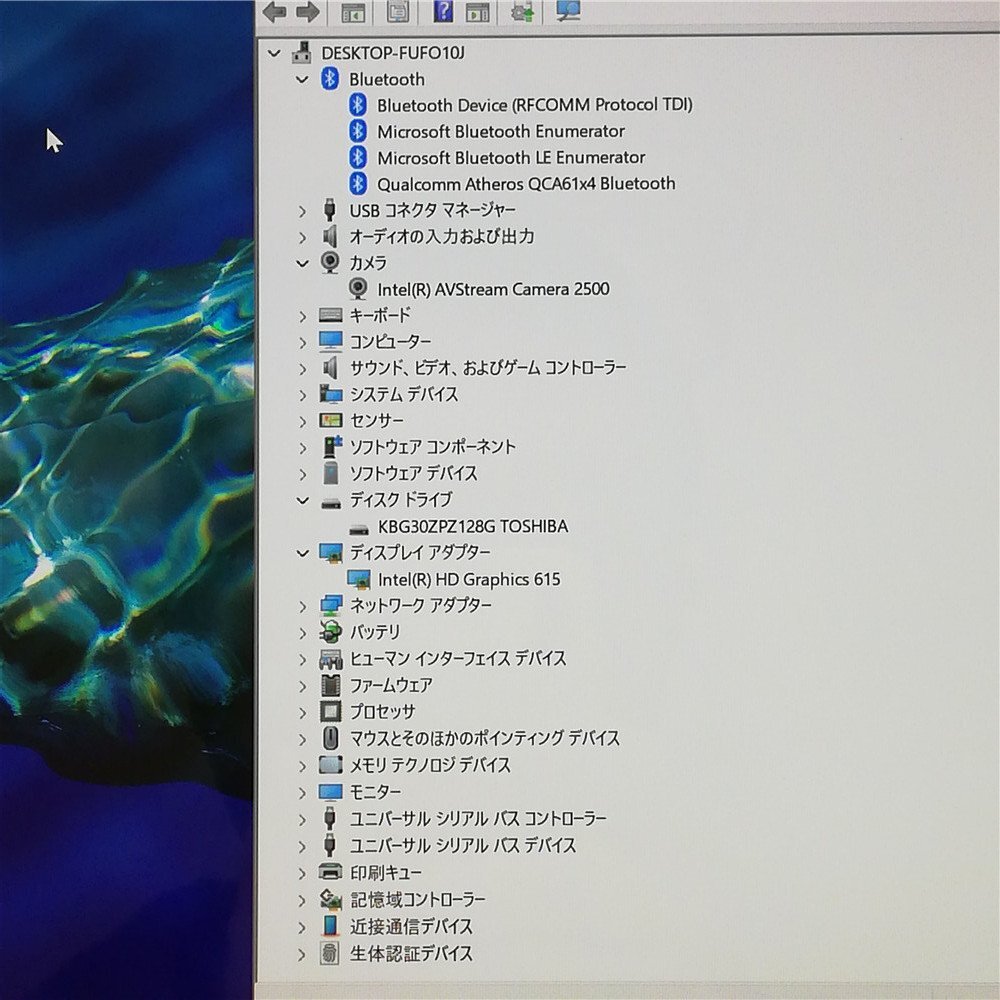Click the icon of Microsoft Bluetooth Enumerator

click(x=358, y=131)
